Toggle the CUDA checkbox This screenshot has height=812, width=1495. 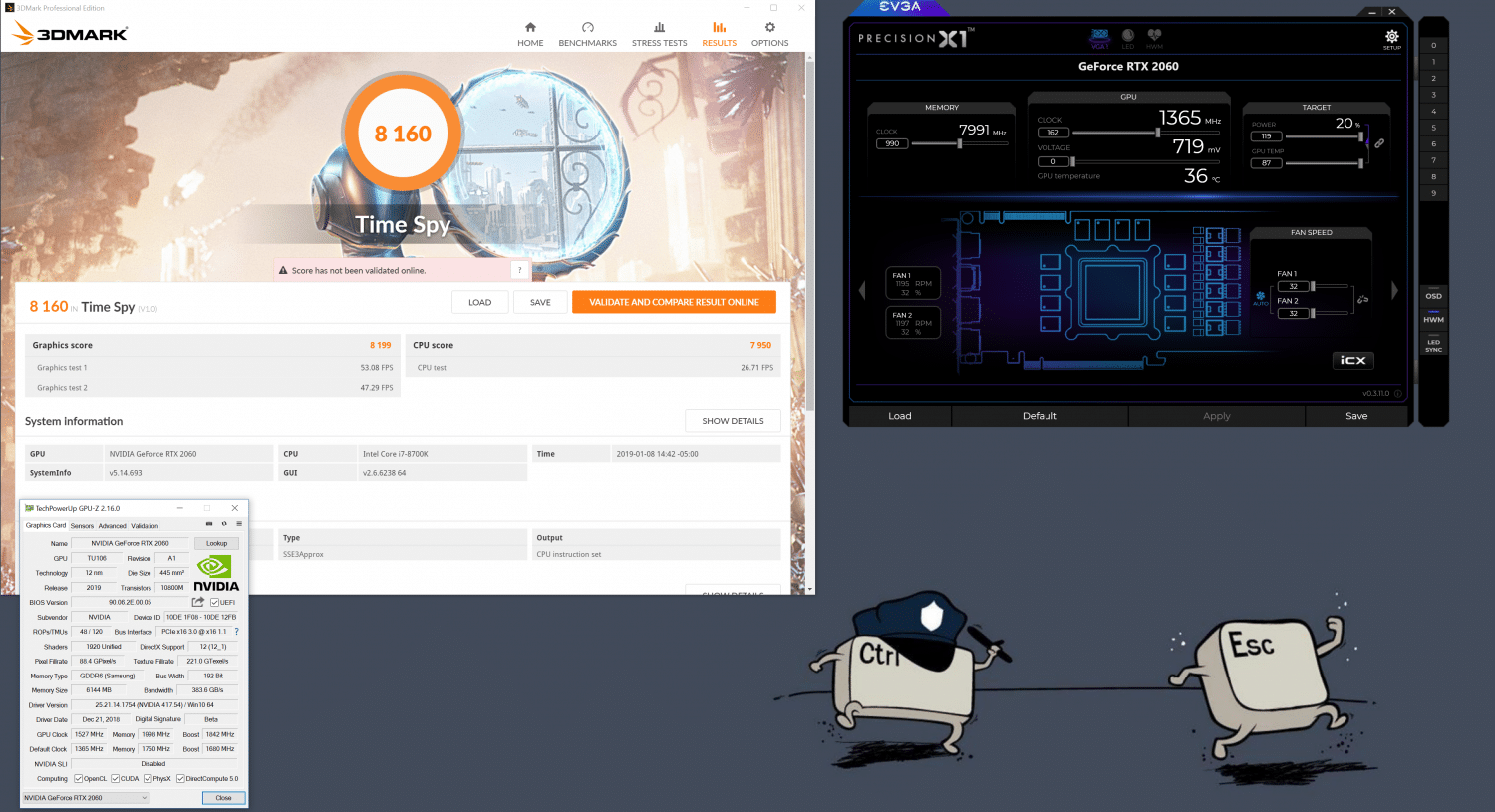pyautogui.click(x=116, y=779)
